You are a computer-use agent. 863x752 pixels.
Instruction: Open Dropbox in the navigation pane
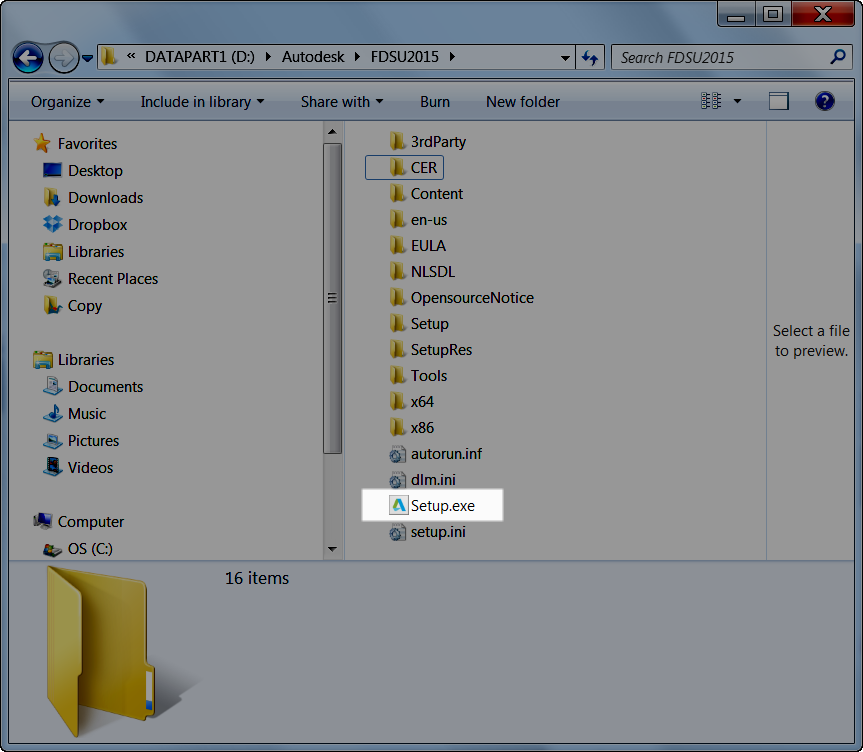coord(85,225)
